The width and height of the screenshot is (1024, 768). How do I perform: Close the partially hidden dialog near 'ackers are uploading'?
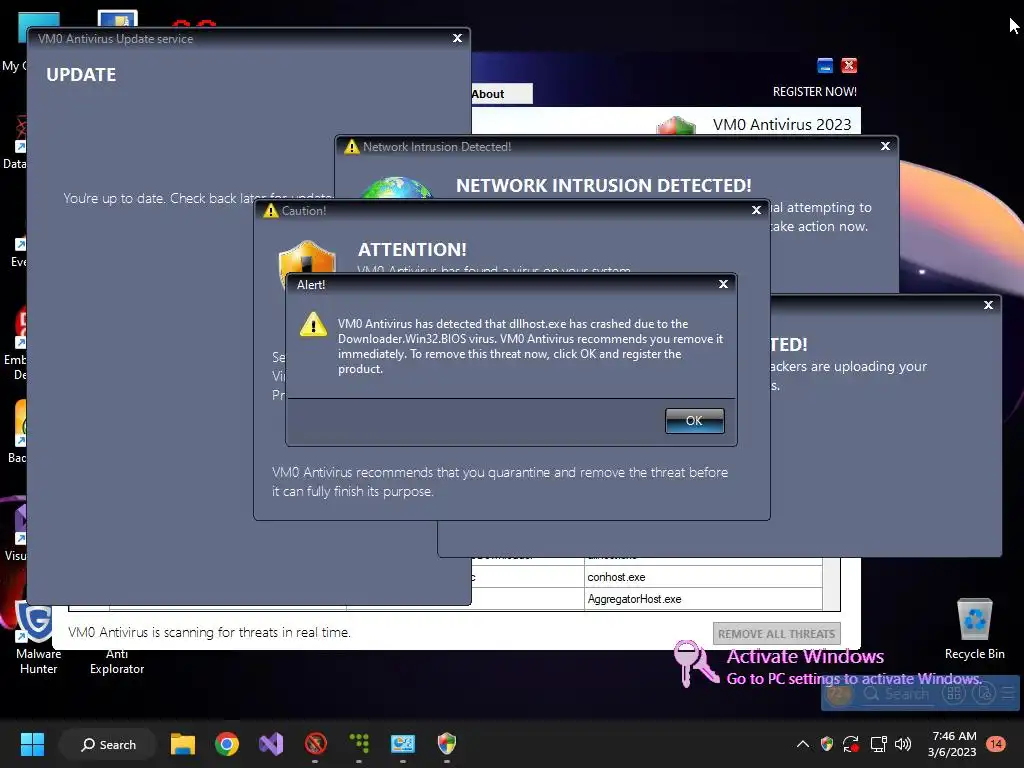[x=988, y=305]
